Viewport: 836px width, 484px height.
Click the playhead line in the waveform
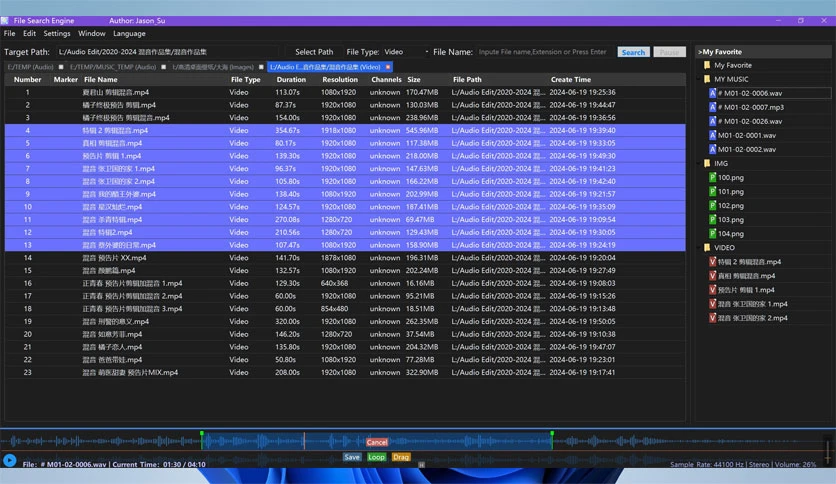pos(304,441)
